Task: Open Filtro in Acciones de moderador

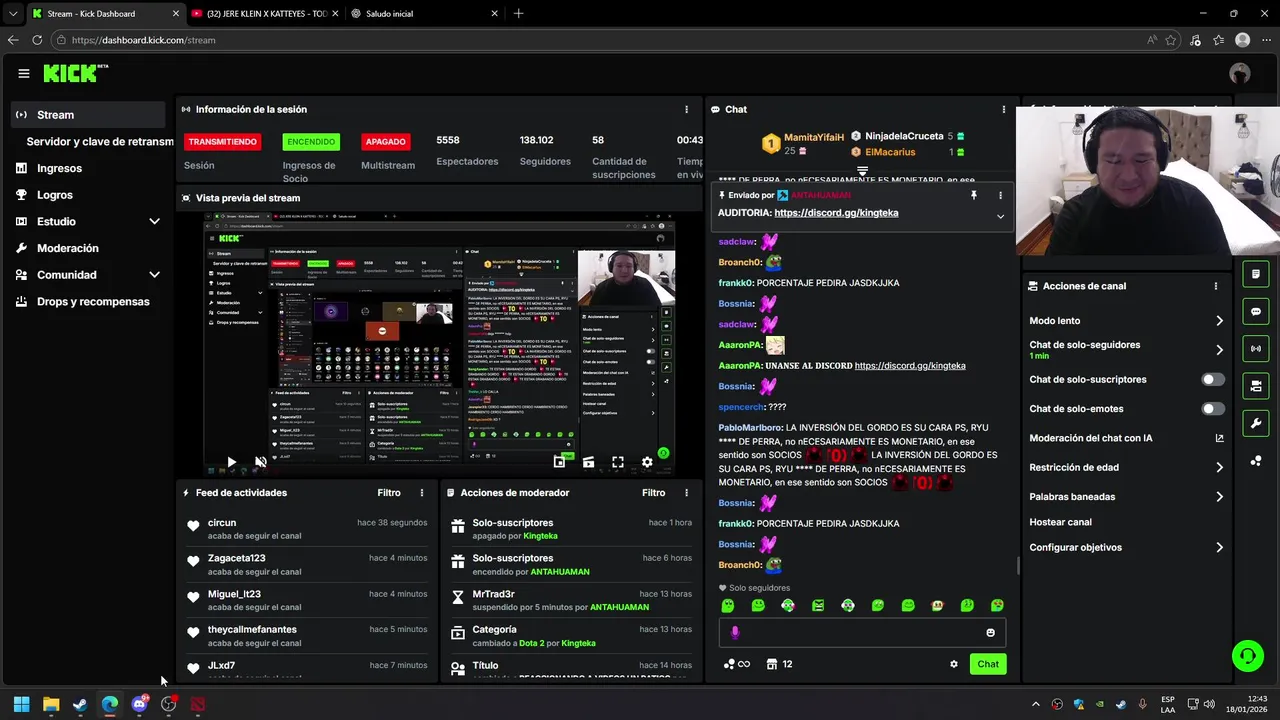Action: 653,492
